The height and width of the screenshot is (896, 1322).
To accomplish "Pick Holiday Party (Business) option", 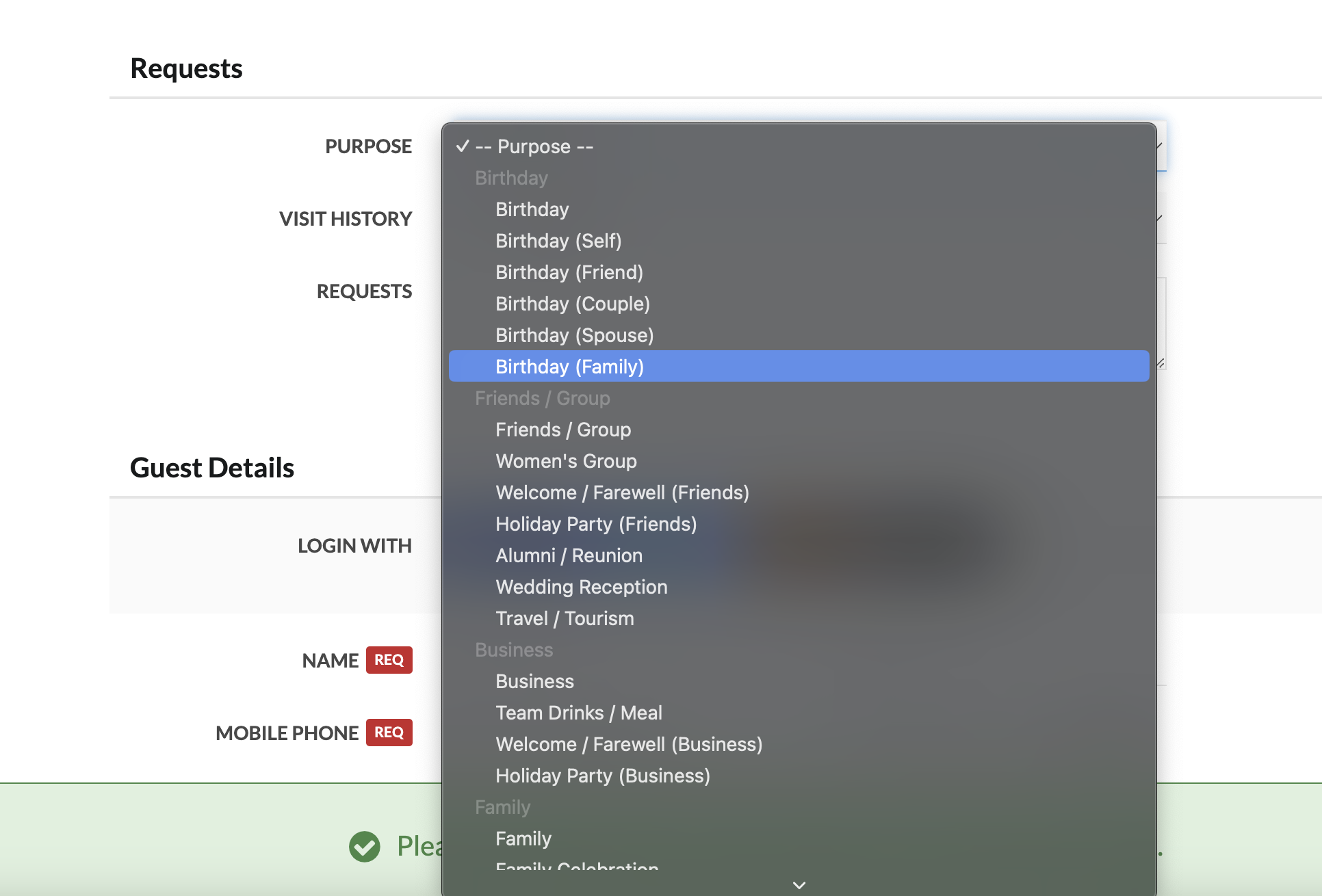I will (x=603, y=776).
